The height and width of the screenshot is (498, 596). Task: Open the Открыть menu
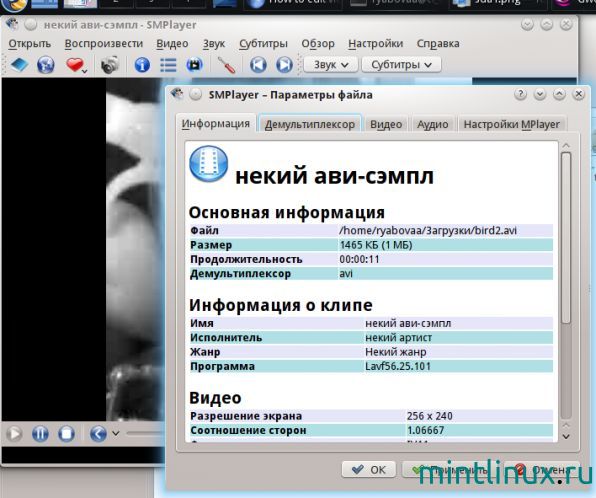30,44
